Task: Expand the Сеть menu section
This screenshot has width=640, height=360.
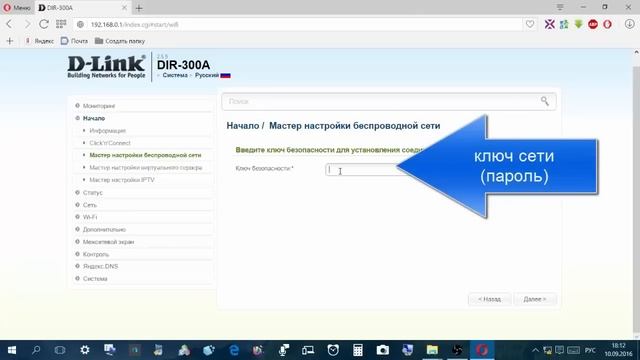Action: pyautogui.click(x=90, y=205)
